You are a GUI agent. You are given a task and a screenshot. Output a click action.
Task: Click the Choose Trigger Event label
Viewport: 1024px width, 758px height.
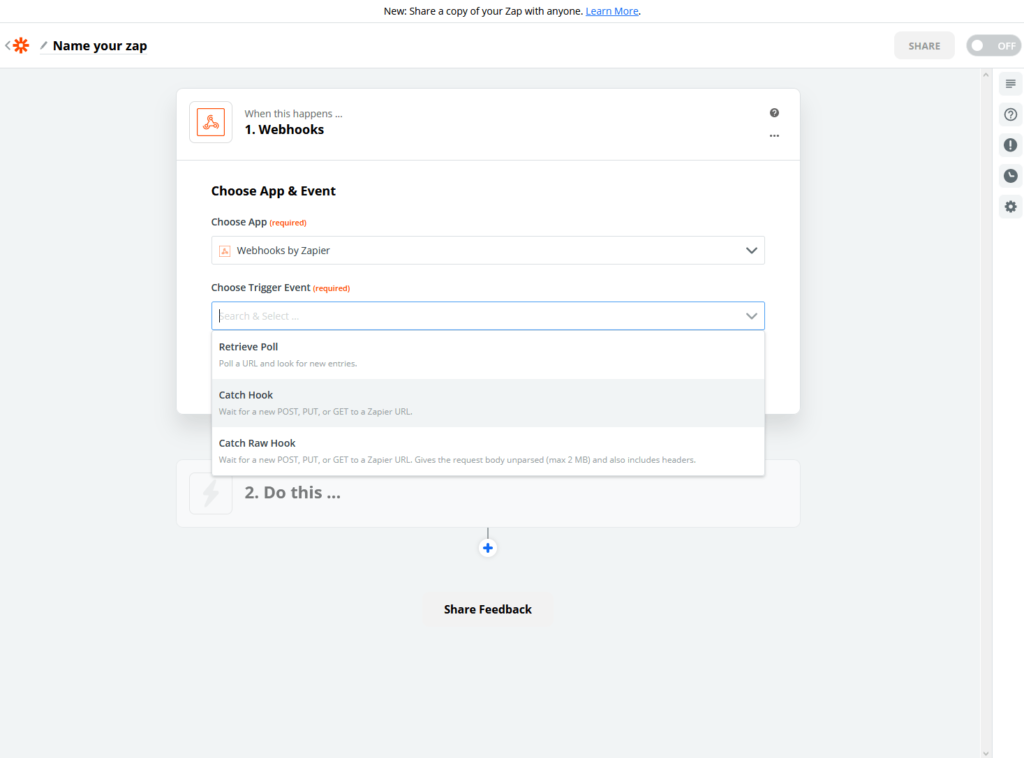coord(261,287)
